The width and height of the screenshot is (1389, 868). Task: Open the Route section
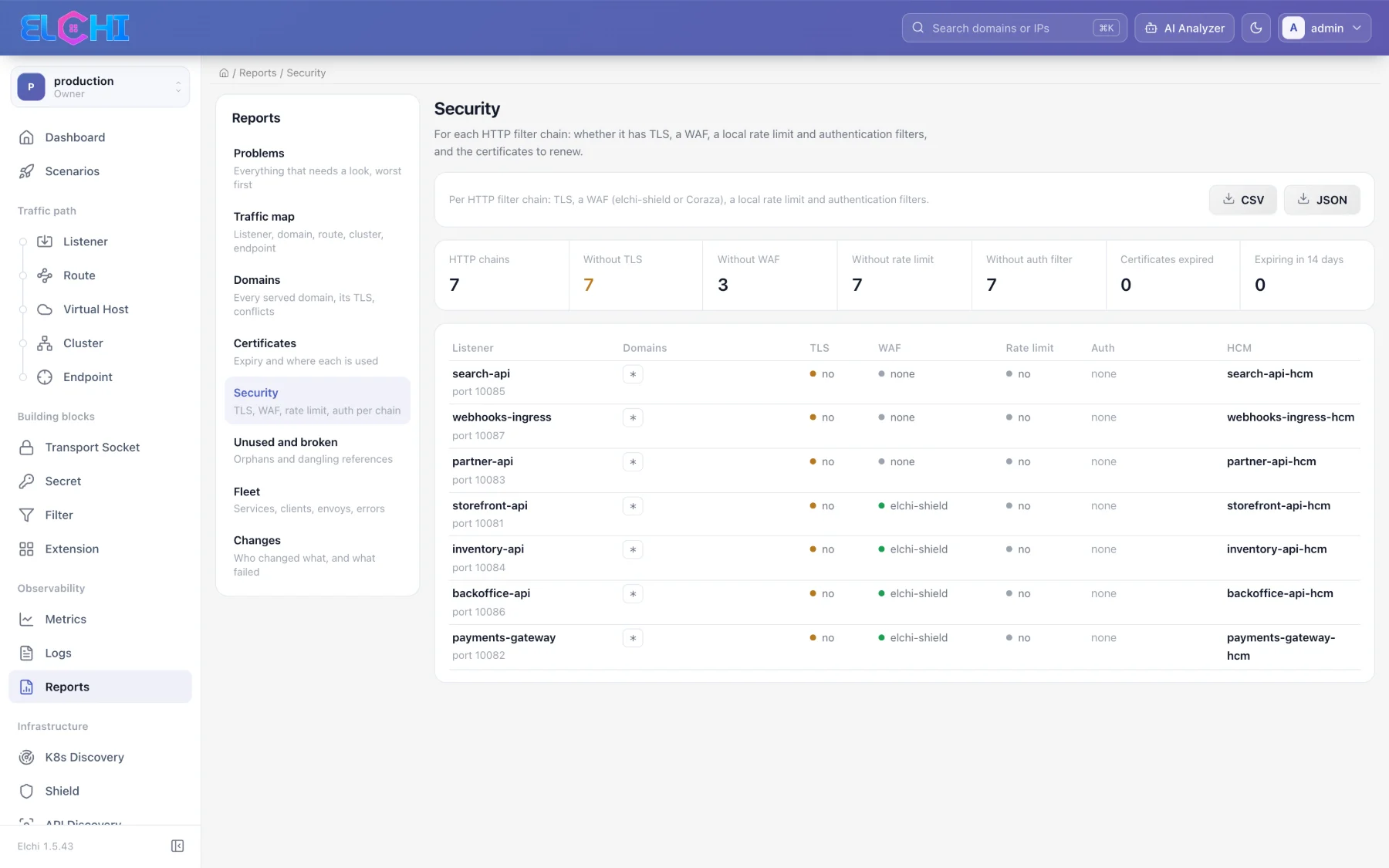pyautogui.click(x=79, y=275)
